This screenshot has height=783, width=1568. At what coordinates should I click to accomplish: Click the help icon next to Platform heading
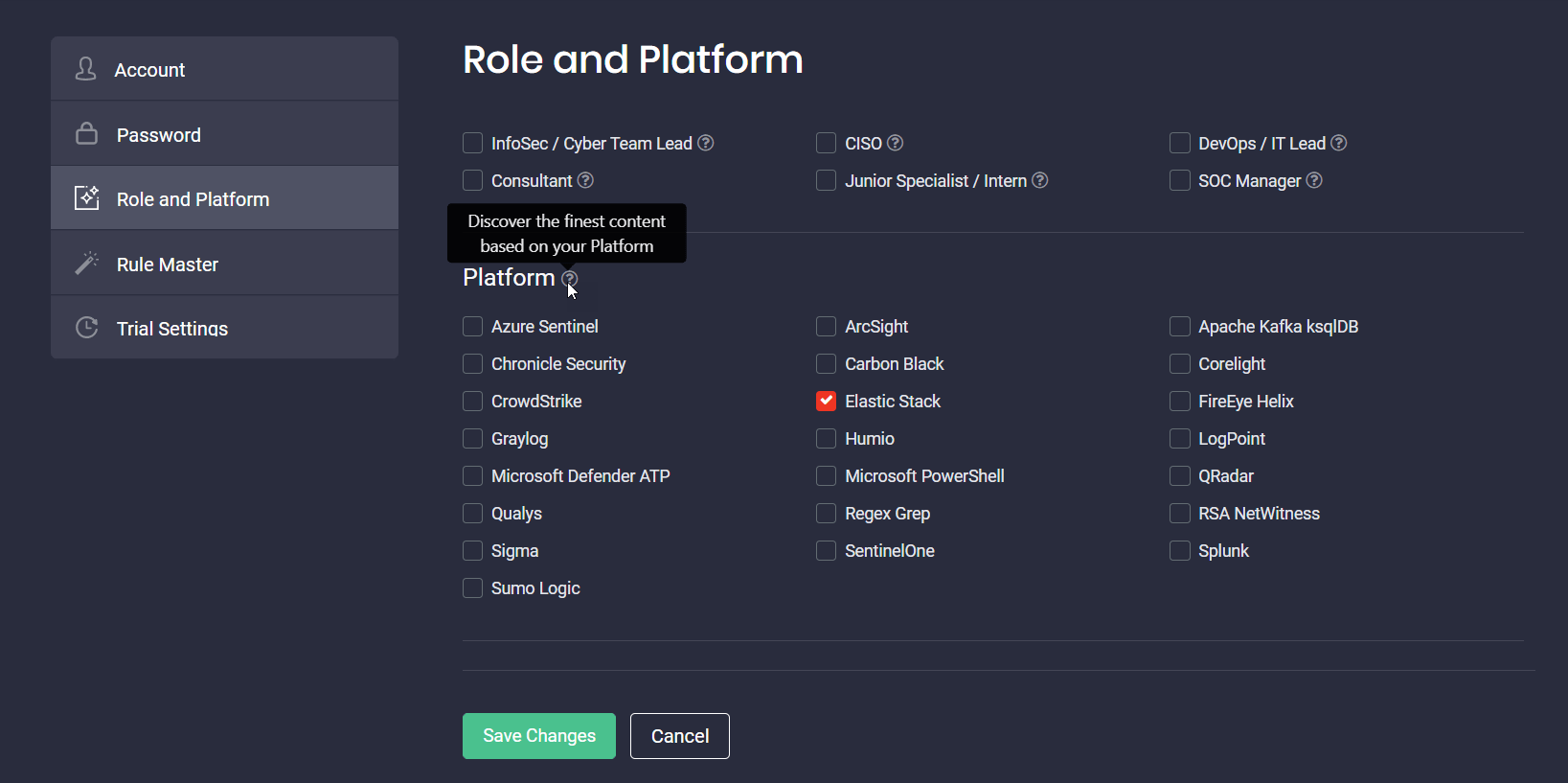[570, 279]
